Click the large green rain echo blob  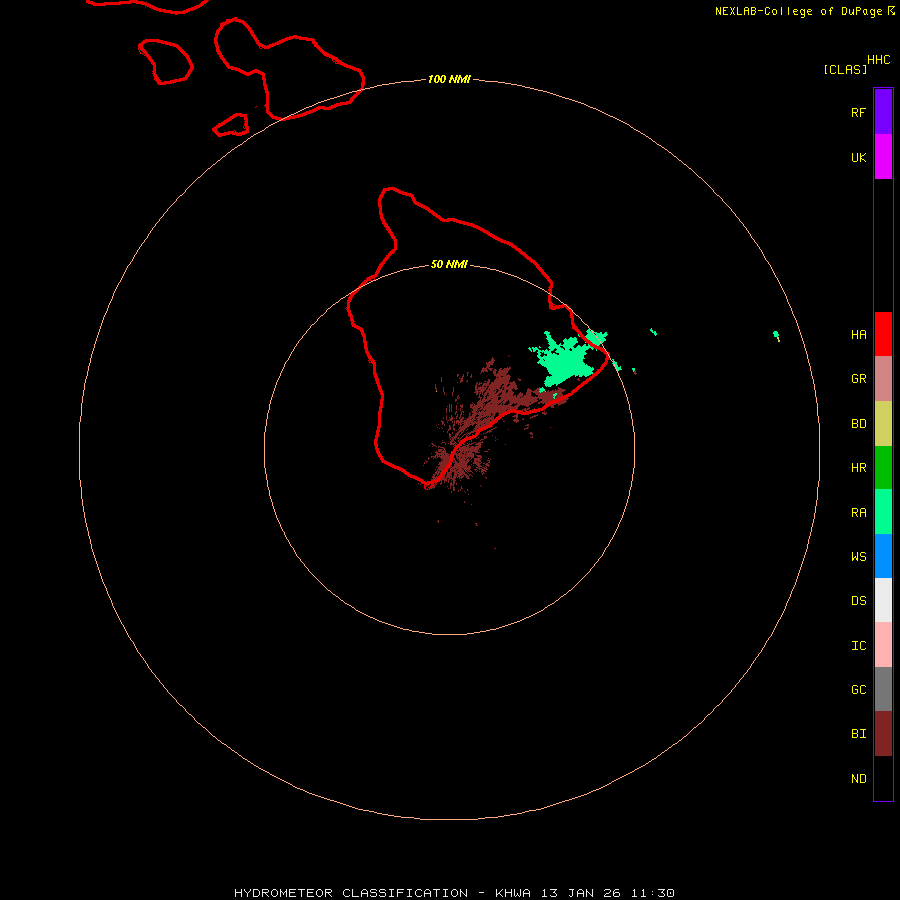(x=565, y=362)
